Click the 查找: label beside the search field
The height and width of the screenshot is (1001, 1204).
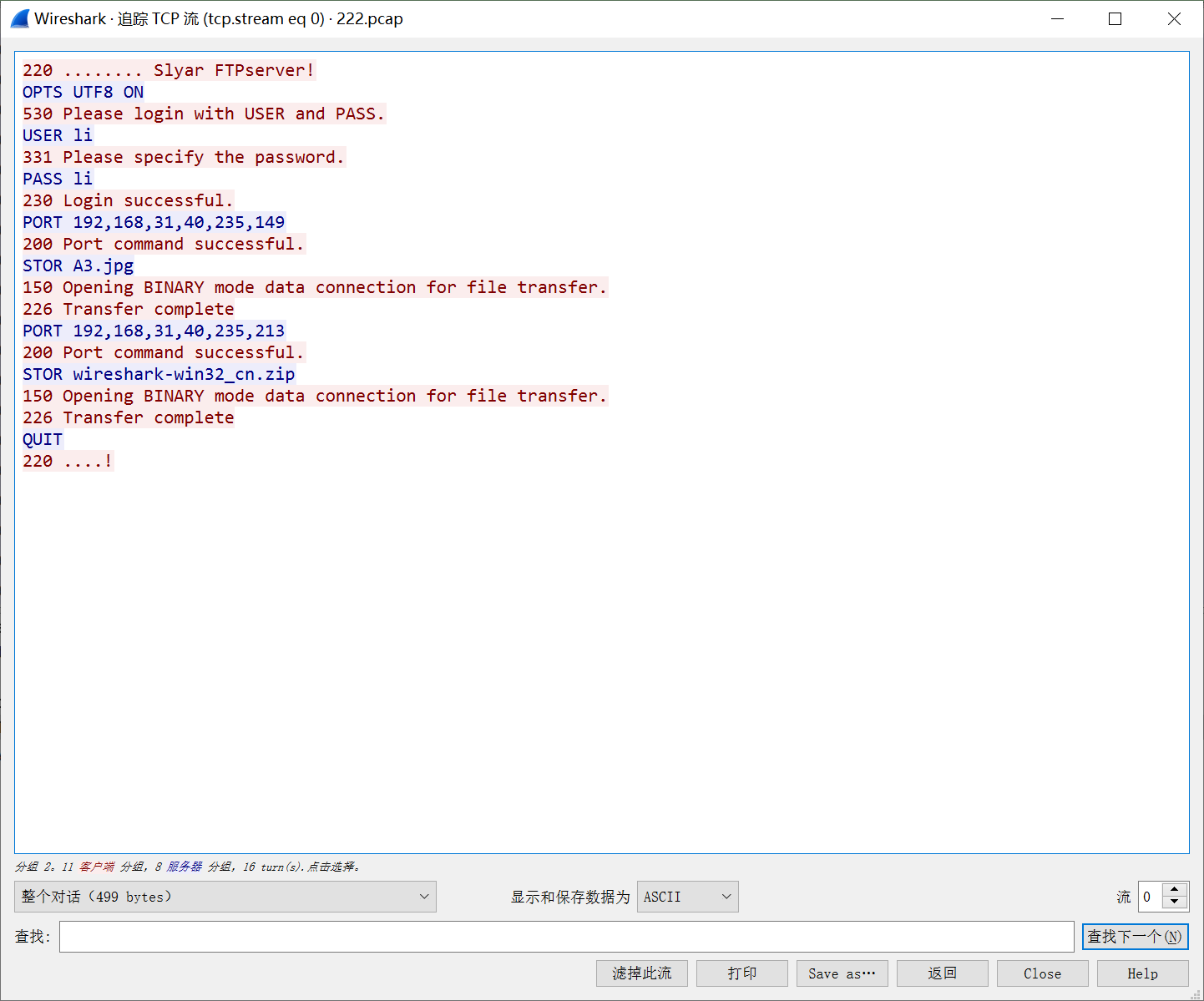coord(33,937)
